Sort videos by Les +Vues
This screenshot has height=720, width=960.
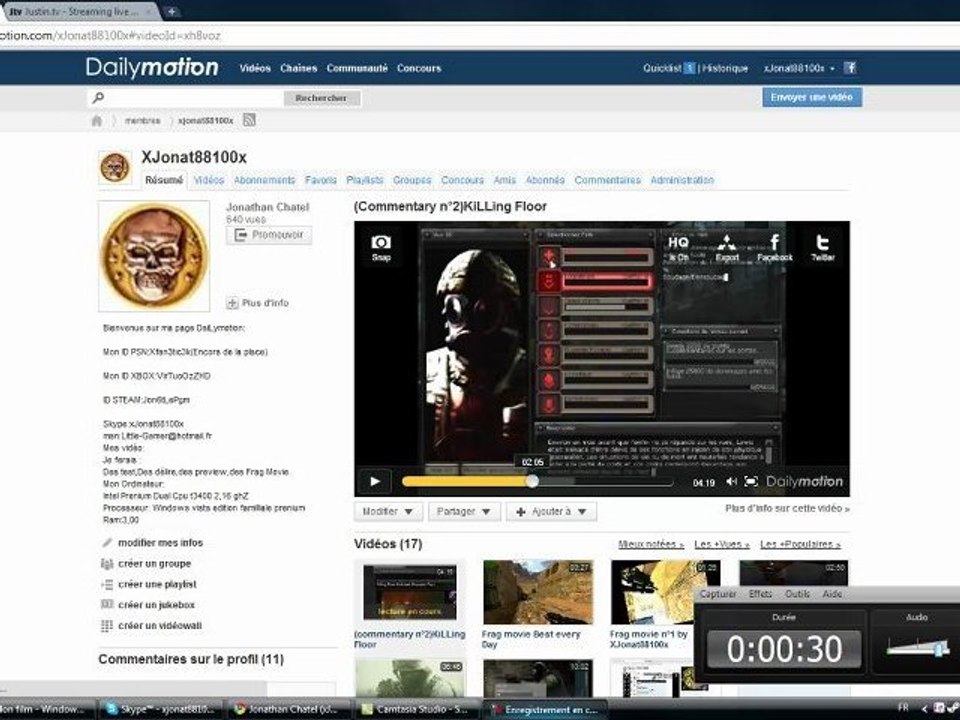pyautogui.click(x=722, y=544)
